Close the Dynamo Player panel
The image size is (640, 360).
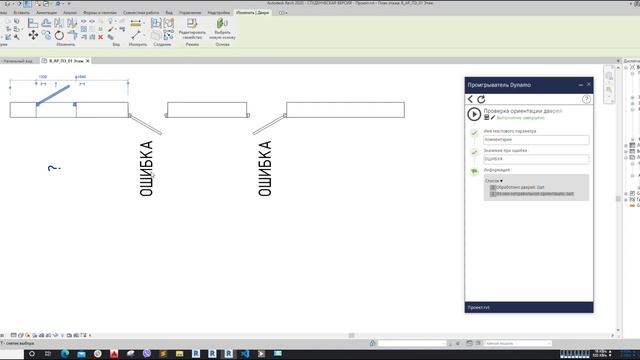(x=589, y=84)
